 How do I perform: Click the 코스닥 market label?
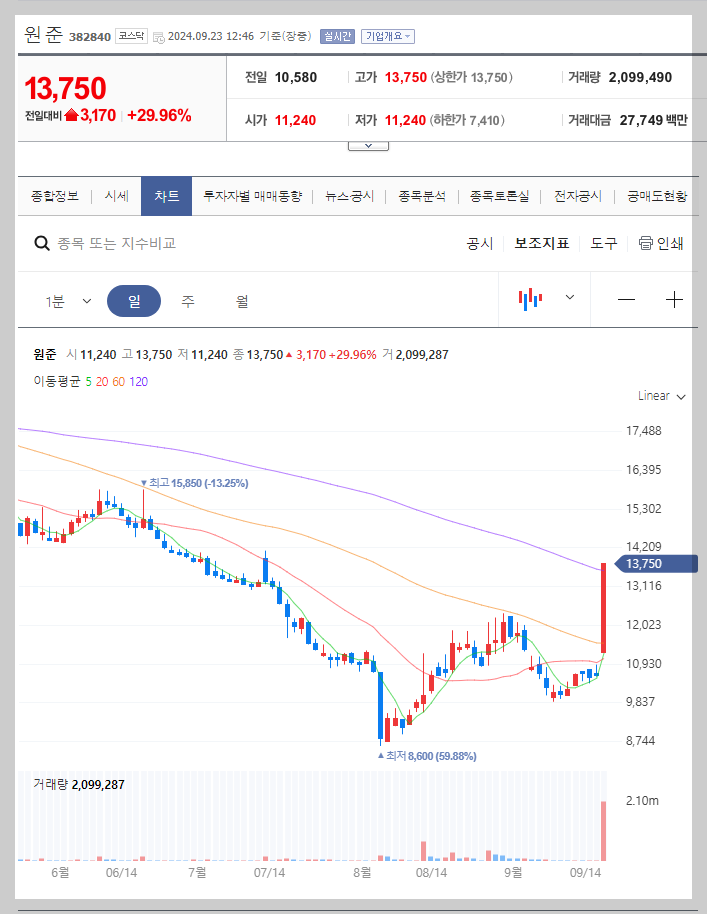pyautogui.click(x=131, y=33)
